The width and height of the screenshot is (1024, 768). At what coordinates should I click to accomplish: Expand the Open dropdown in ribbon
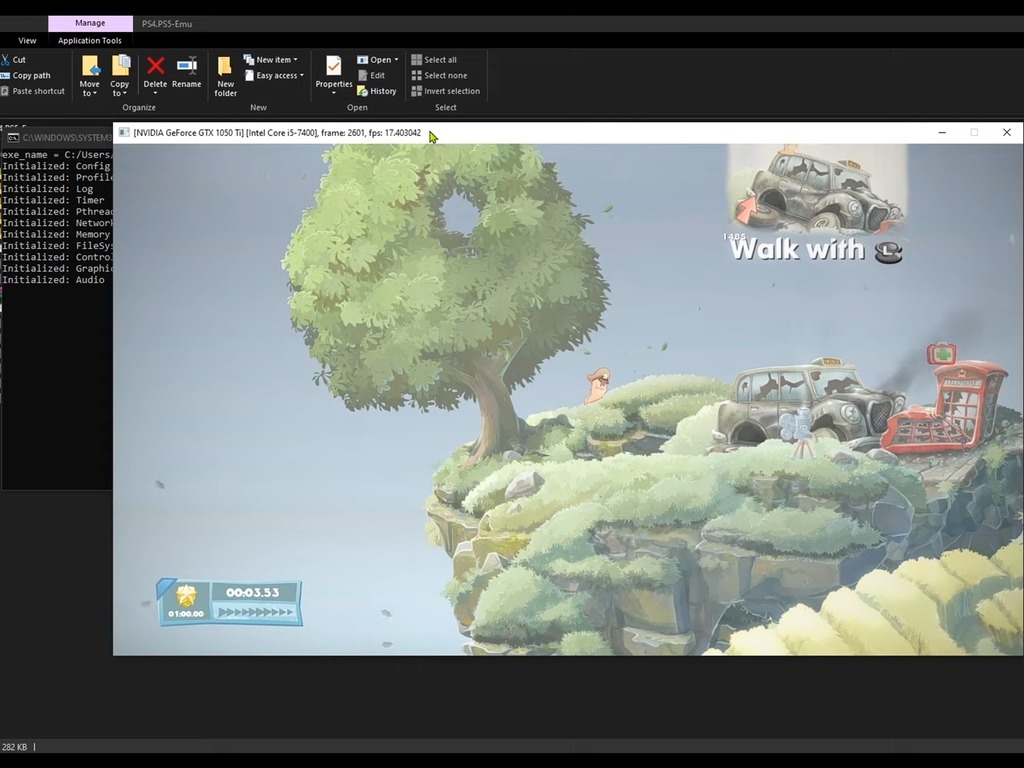(x=377, y=59)
